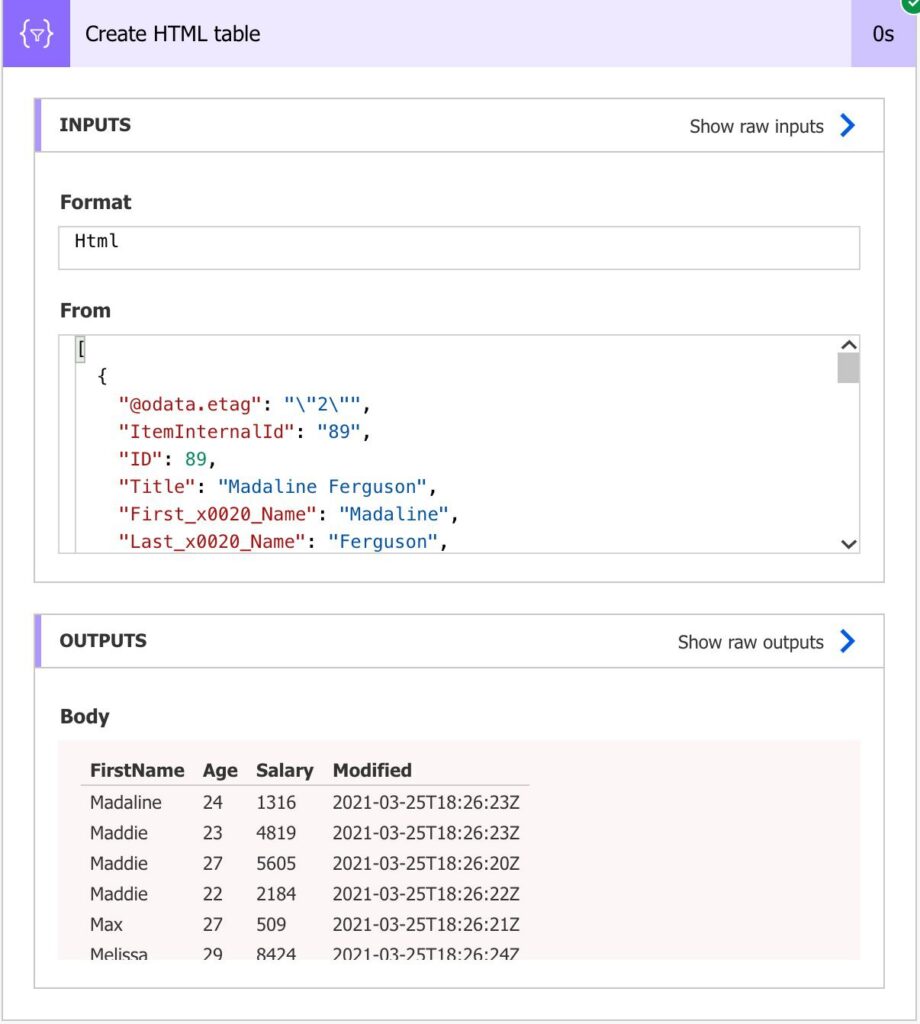Click the "Ferguson" last name value
The height and width of the screenshot is (1024, 920).
click(383, 541)
